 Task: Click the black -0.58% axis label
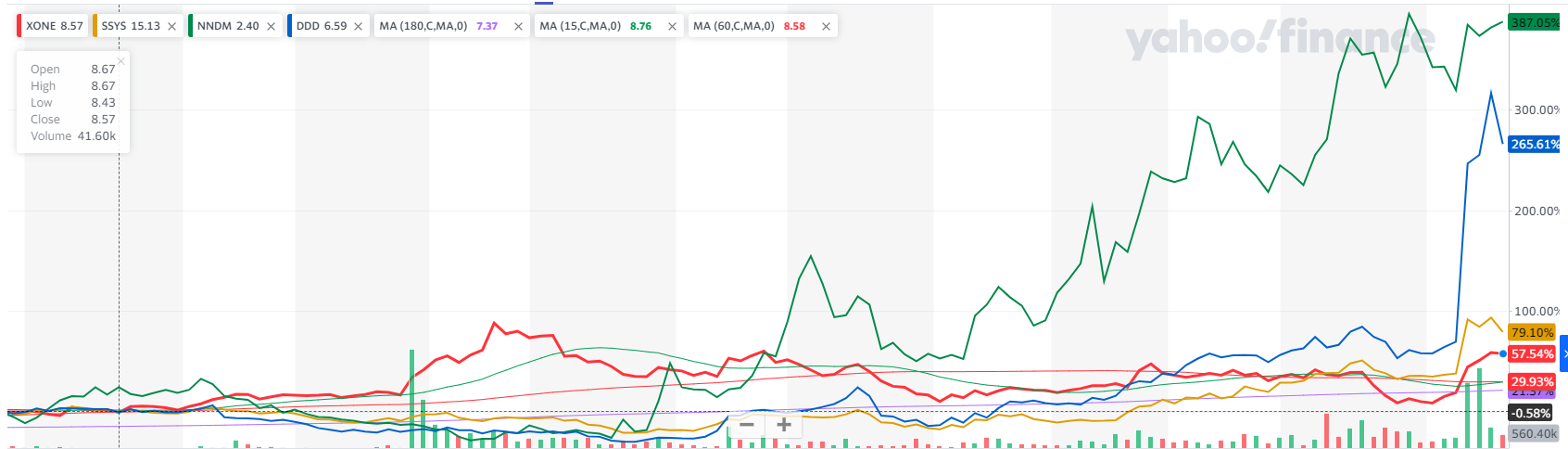1531,413
